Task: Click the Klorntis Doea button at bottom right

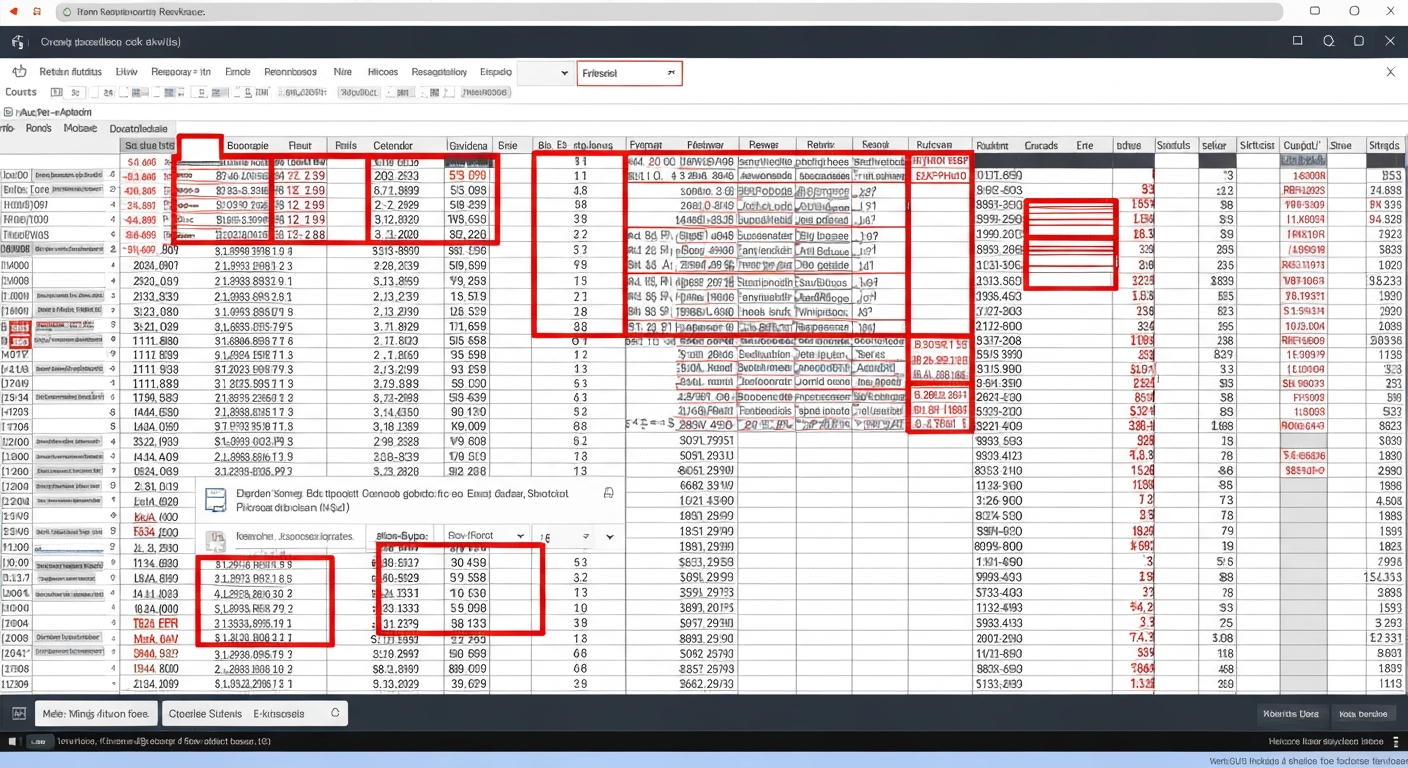Action: click(x=1291, y=714)
